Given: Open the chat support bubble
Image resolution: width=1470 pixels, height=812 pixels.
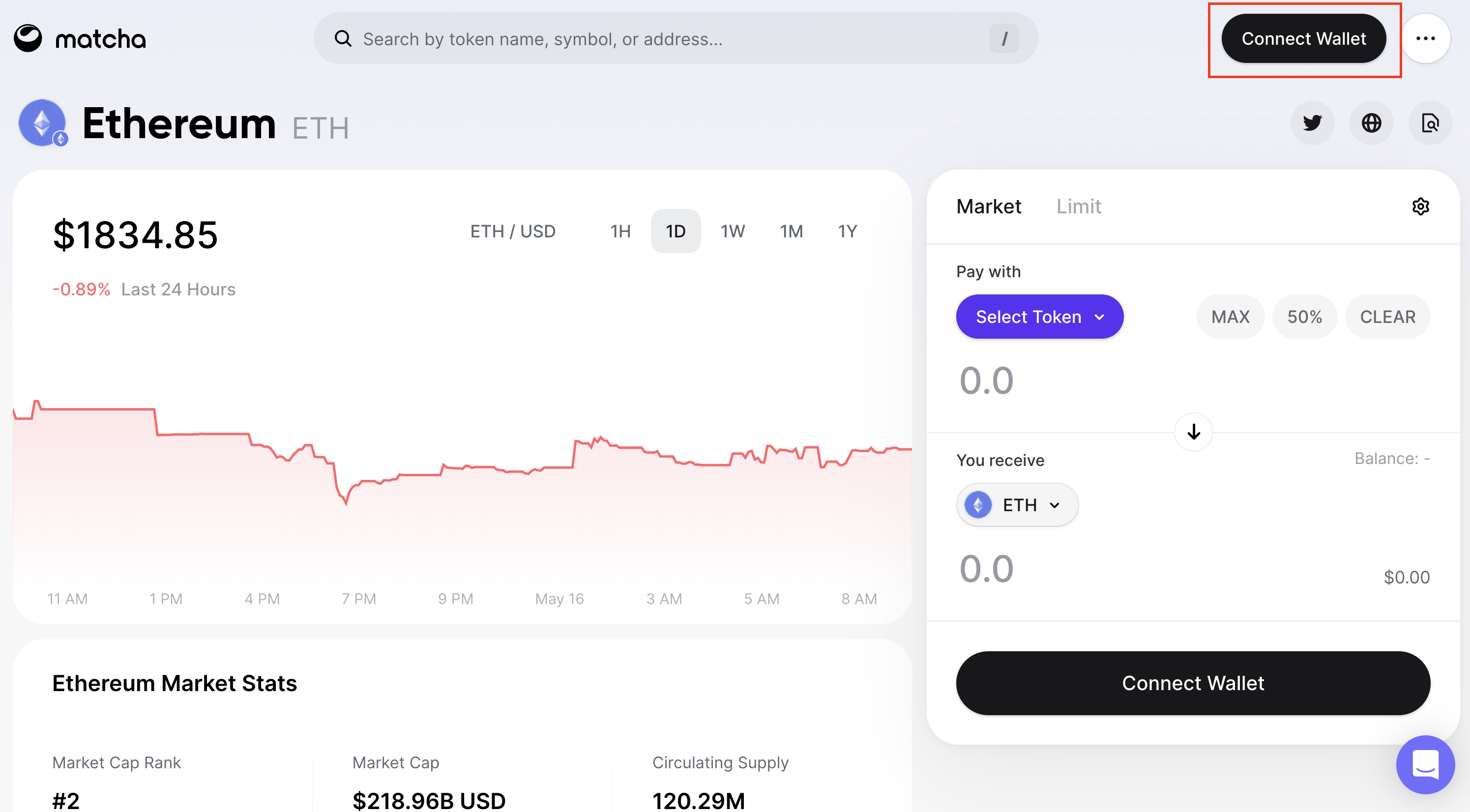Looking at the screenshot, I should 1425,764.
